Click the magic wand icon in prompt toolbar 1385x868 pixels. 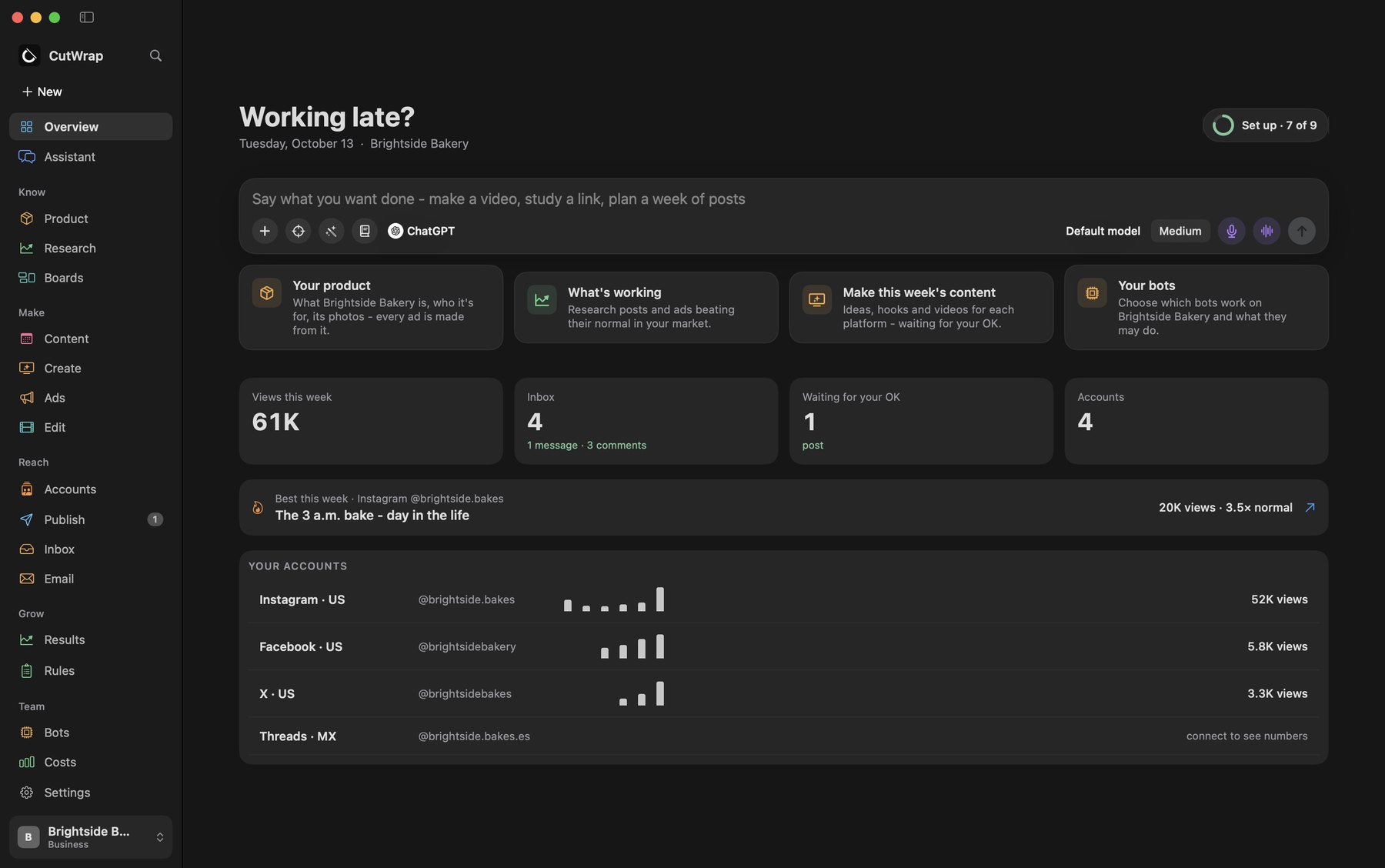point(331,231)
